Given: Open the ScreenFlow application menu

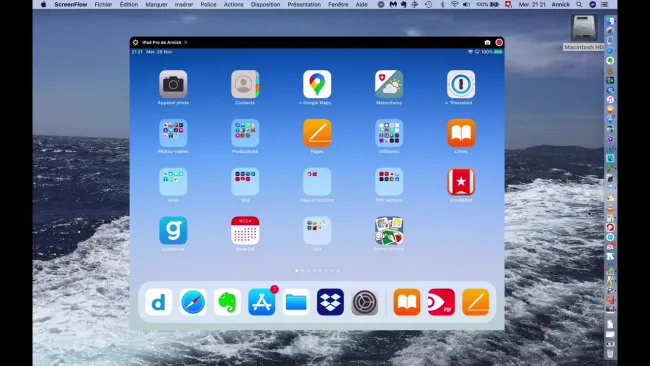Looking at the screenshot, I should (x=71, y=5).
